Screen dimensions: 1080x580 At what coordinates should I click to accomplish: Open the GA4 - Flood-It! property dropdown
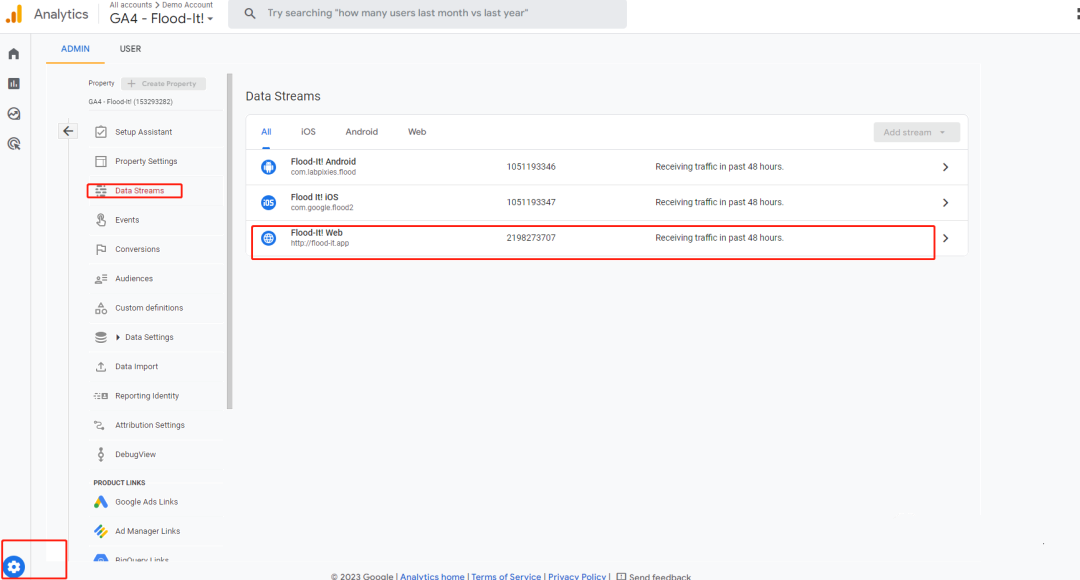[x=162, y=19]
